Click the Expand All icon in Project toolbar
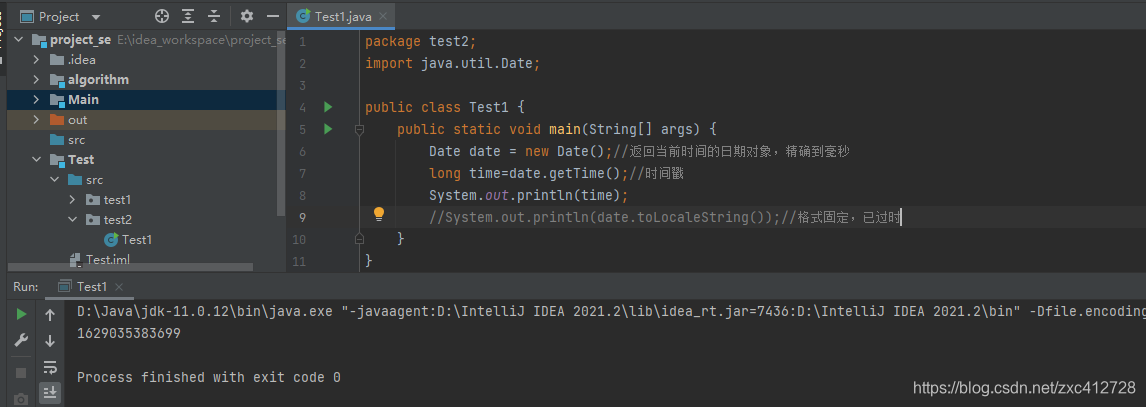The height and width of the screenshot is (407, 1146). pos(189,16)
